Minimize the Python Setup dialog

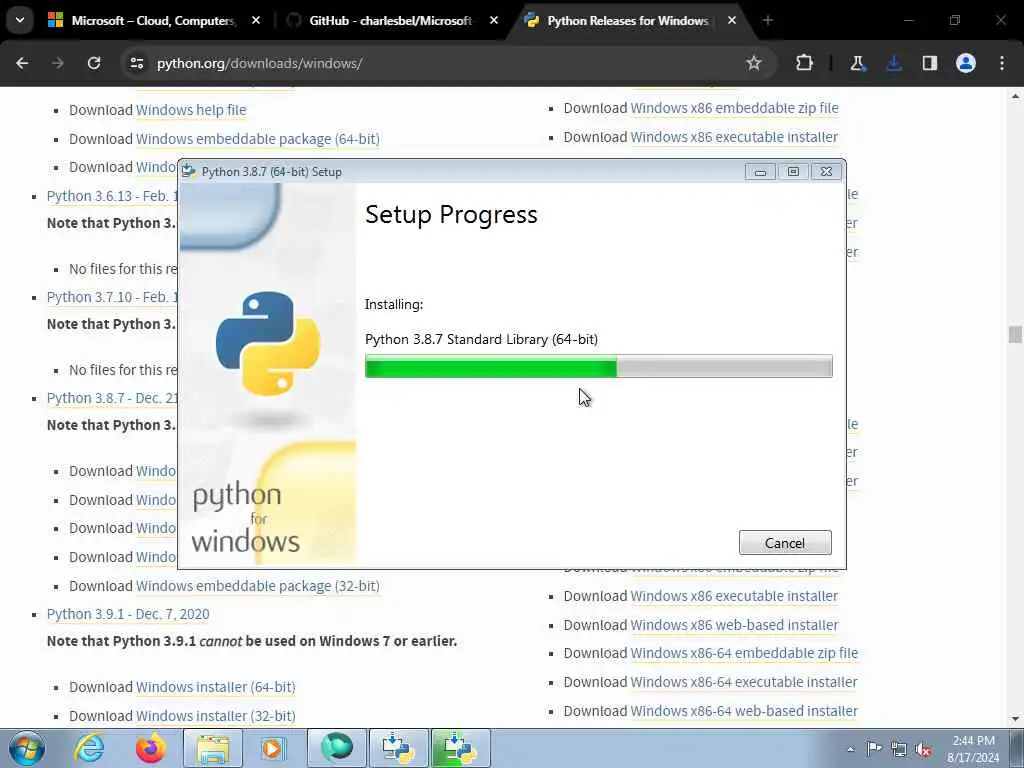click(760, 172)
